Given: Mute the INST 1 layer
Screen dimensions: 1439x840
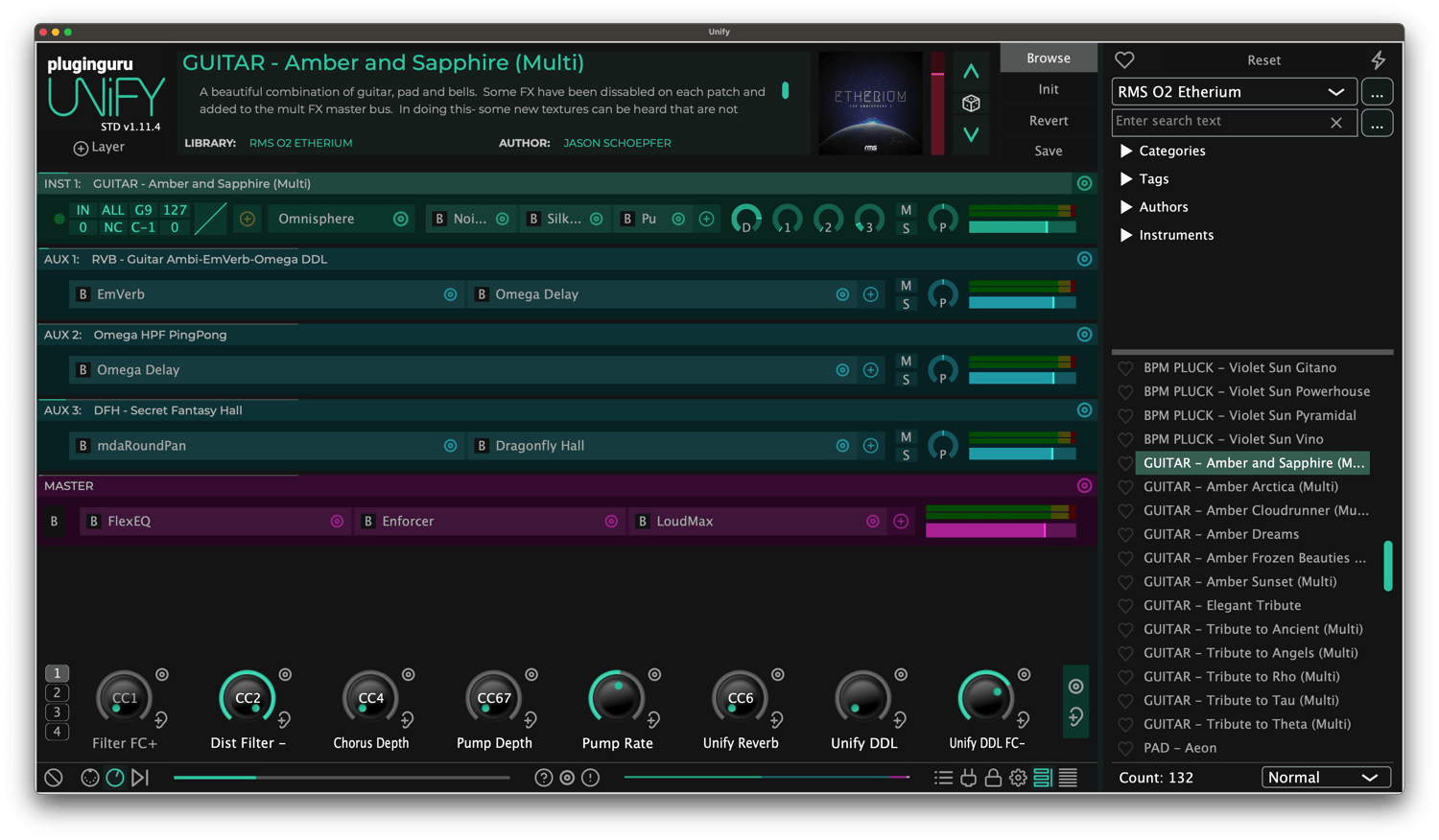Looking at the screenshot, I should 906,211.
